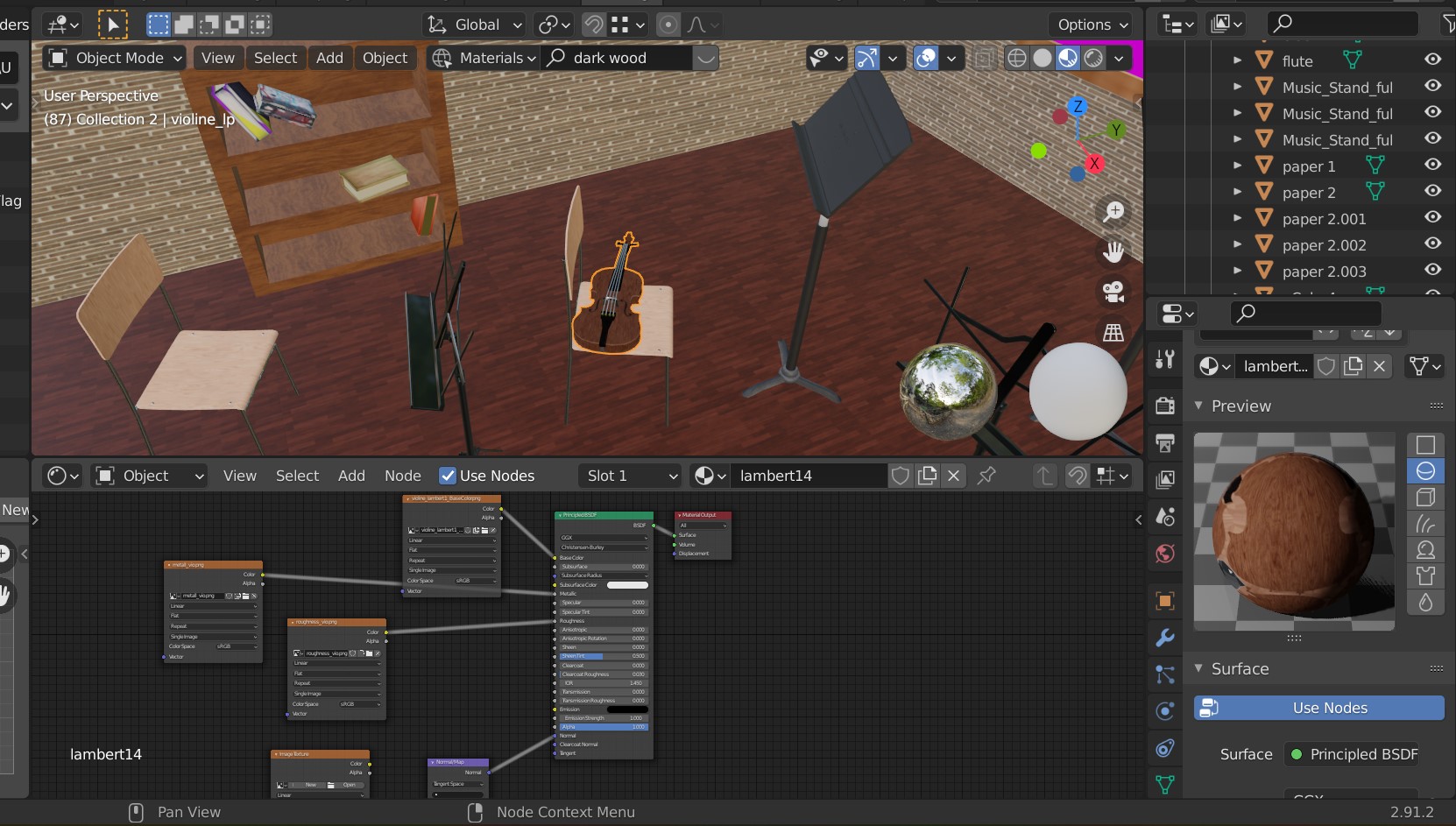Toggle camera view with camera icon
This screenshot has width=1456, height=826.
click(x=1113, y=292)
